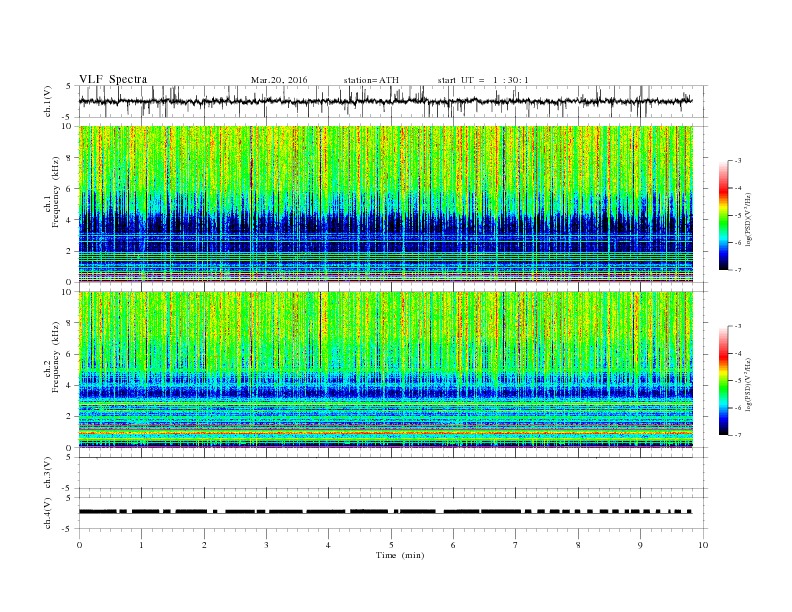The image size is (792, 612).
Task: Click the time axis tick label "1"
Action: pyautogui.click(x=141, y=545)
